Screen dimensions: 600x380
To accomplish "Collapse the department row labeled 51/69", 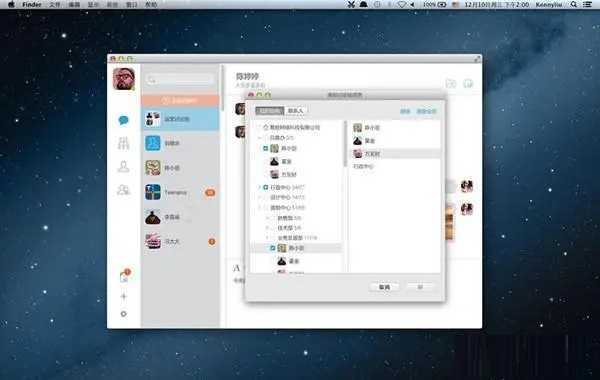I will click(260, 208).
